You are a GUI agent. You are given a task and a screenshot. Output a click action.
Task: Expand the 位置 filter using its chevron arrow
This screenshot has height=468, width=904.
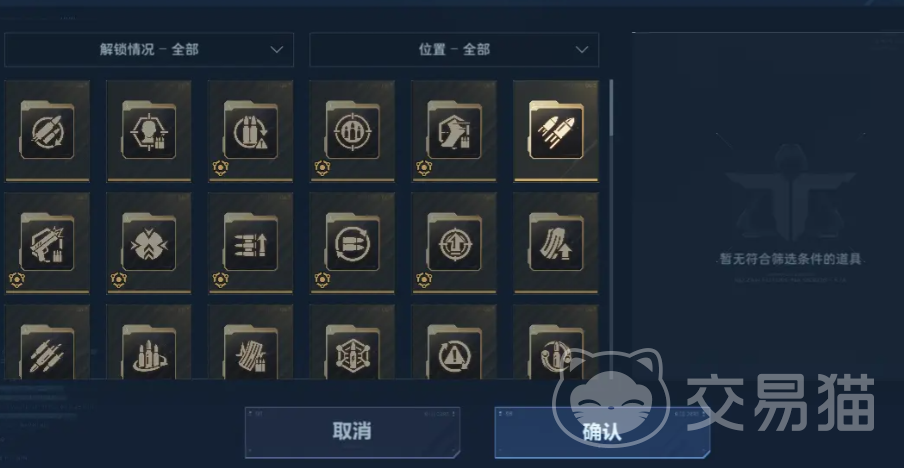click(582, 50)
